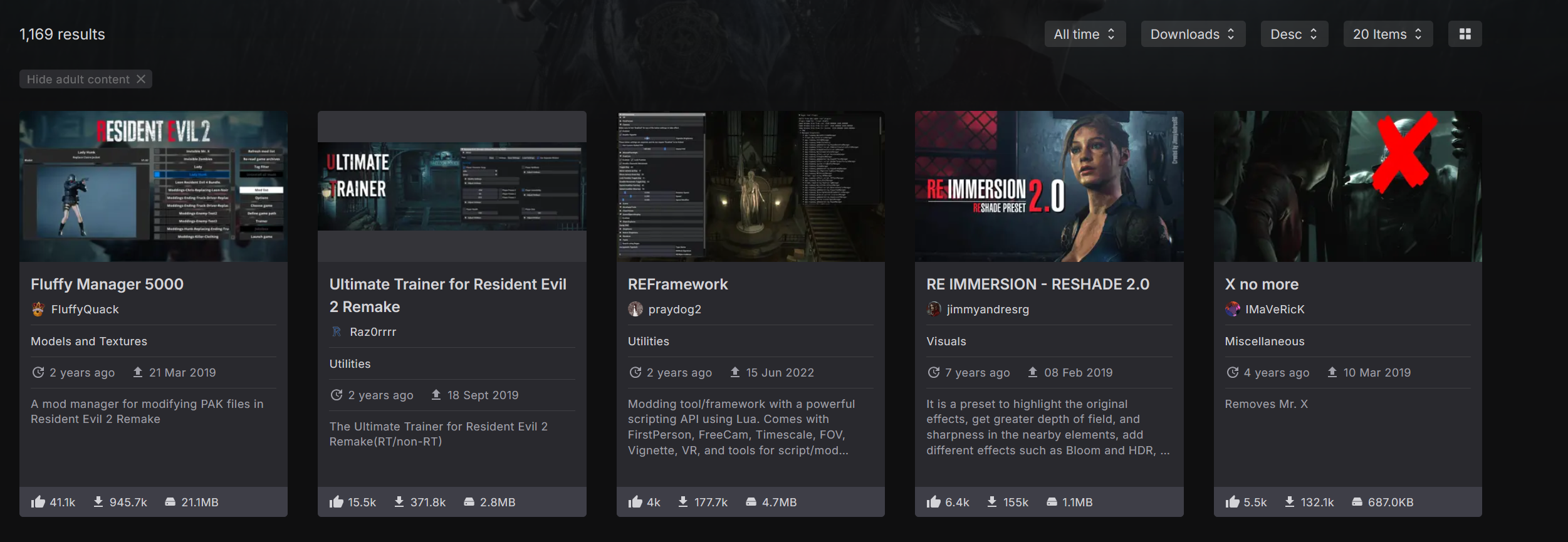Click file size icon beside 2.8MB
The height and width of the screenshot is (542, 1568).
pos(469,502)
